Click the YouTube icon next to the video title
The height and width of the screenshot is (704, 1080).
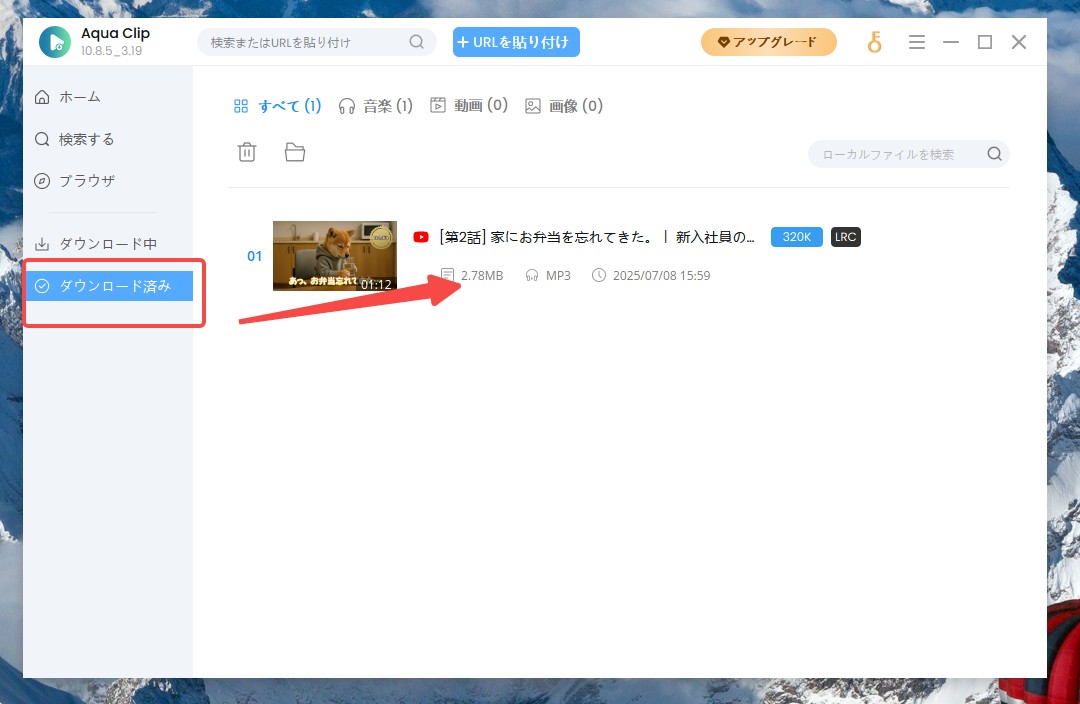[420, 237]
